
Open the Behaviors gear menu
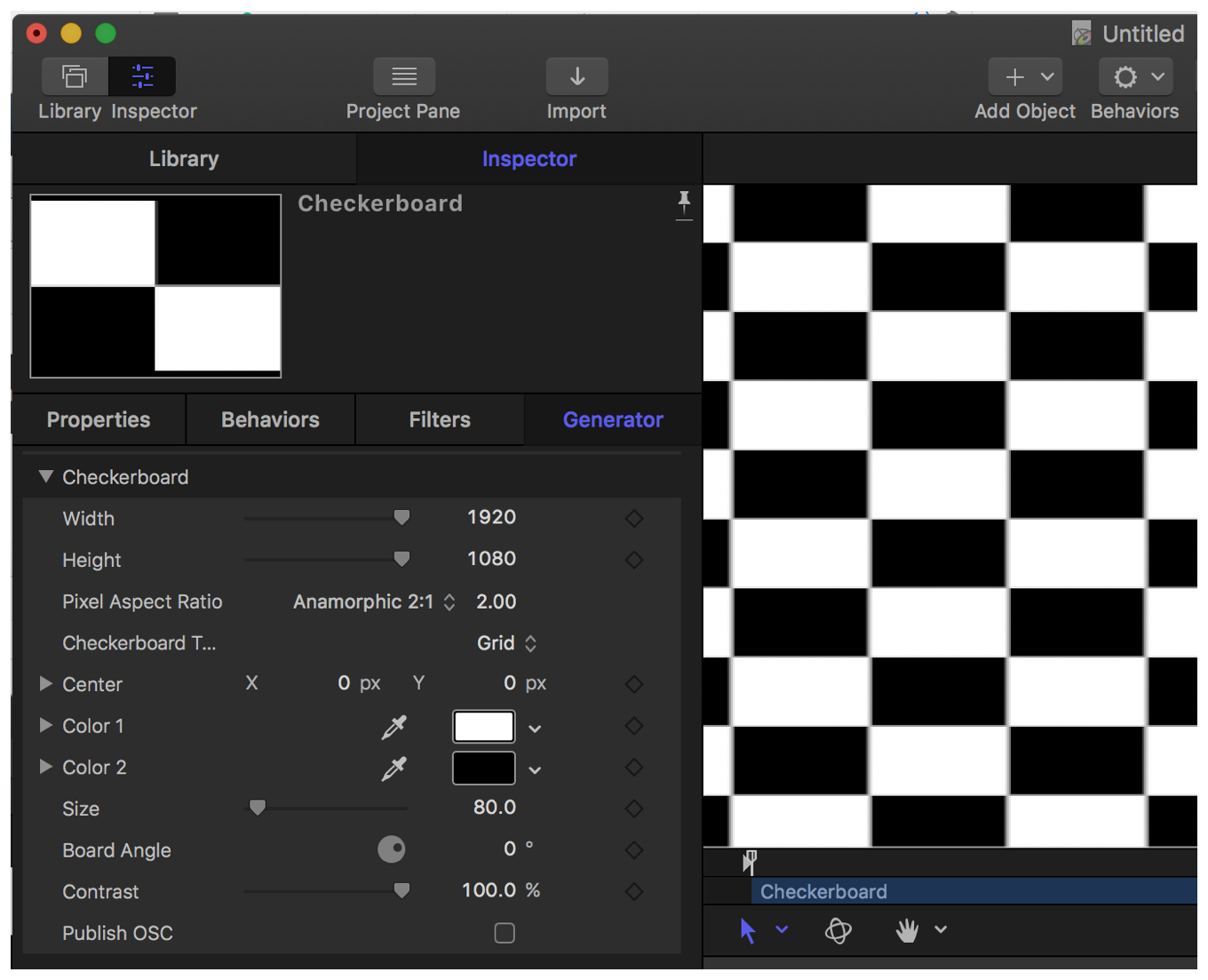[1134, 77]
